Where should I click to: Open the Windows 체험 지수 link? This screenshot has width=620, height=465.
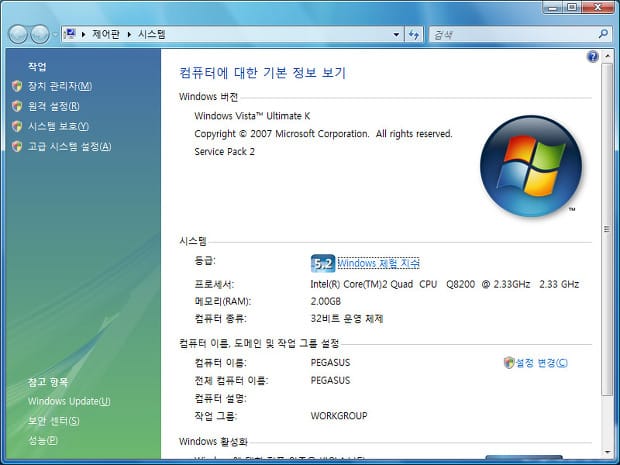click(x=378, y=263)
